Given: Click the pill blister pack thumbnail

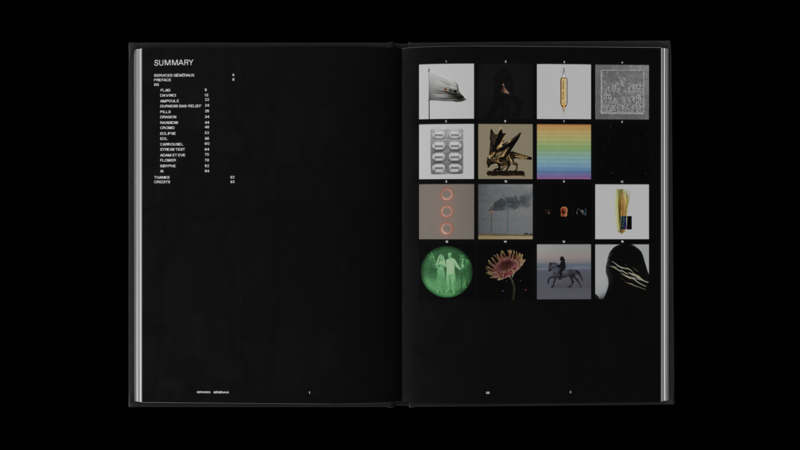Looking at the screenshot, I should point(446,151).
